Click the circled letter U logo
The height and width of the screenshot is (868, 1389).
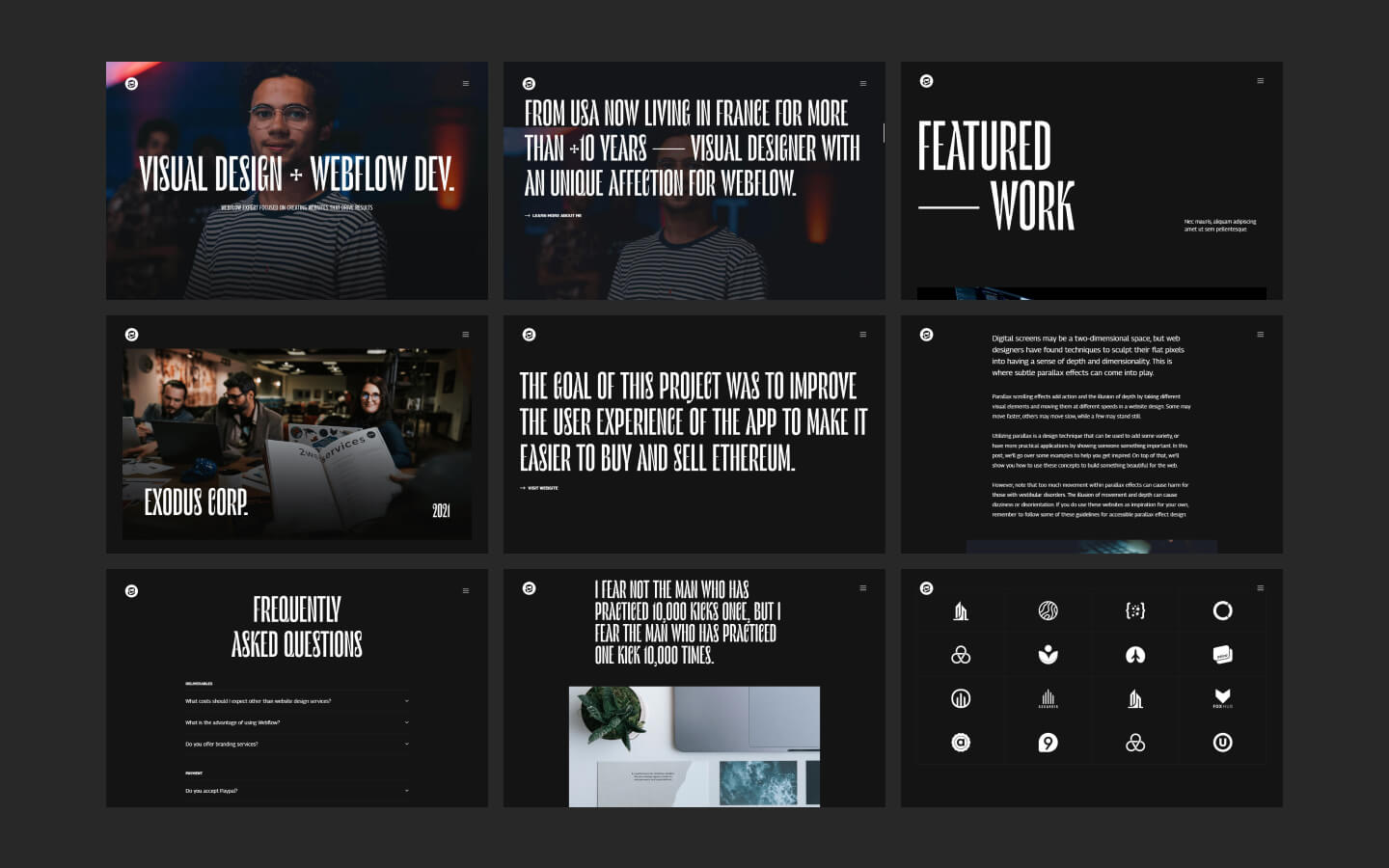pos(1222,743)
